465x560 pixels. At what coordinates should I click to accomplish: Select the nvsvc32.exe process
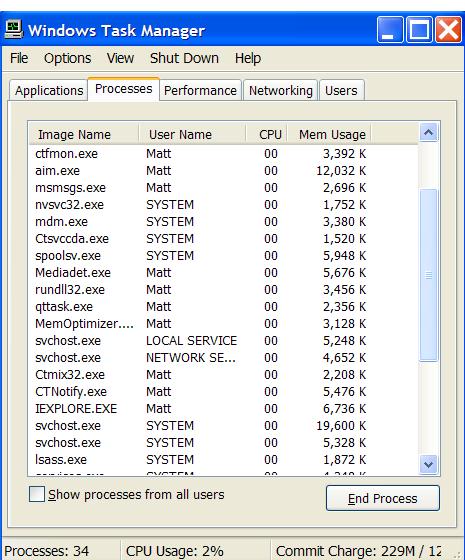(x=223, y=205)
